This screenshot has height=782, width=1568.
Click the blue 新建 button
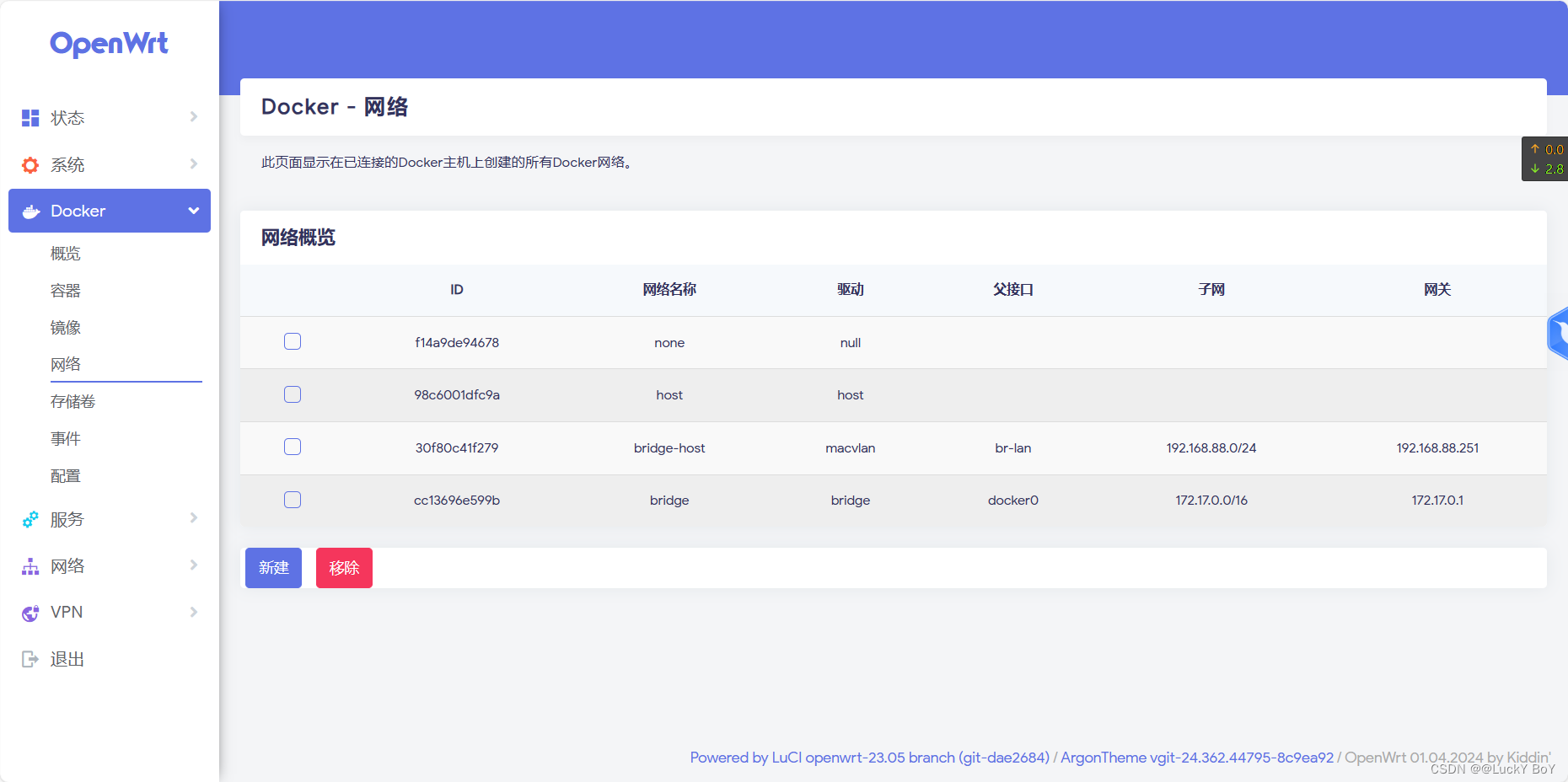(273, 568)
